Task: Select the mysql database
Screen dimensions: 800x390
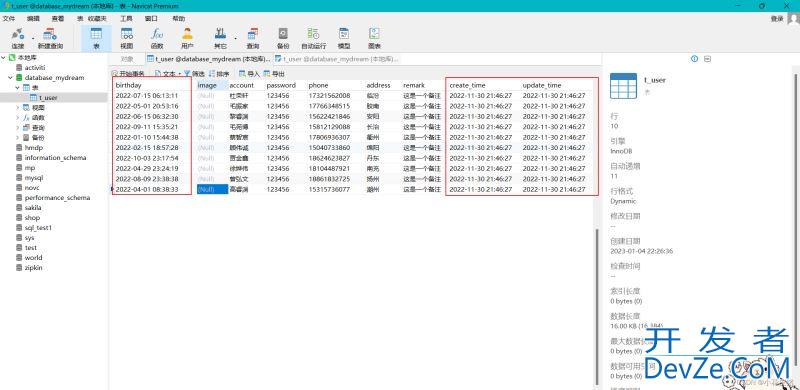Action: click(x=34, y=178)
